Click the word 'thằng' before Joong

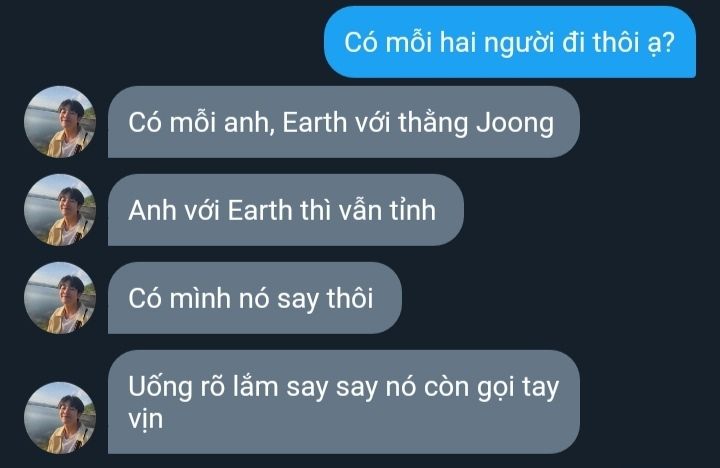click(433, 124)
